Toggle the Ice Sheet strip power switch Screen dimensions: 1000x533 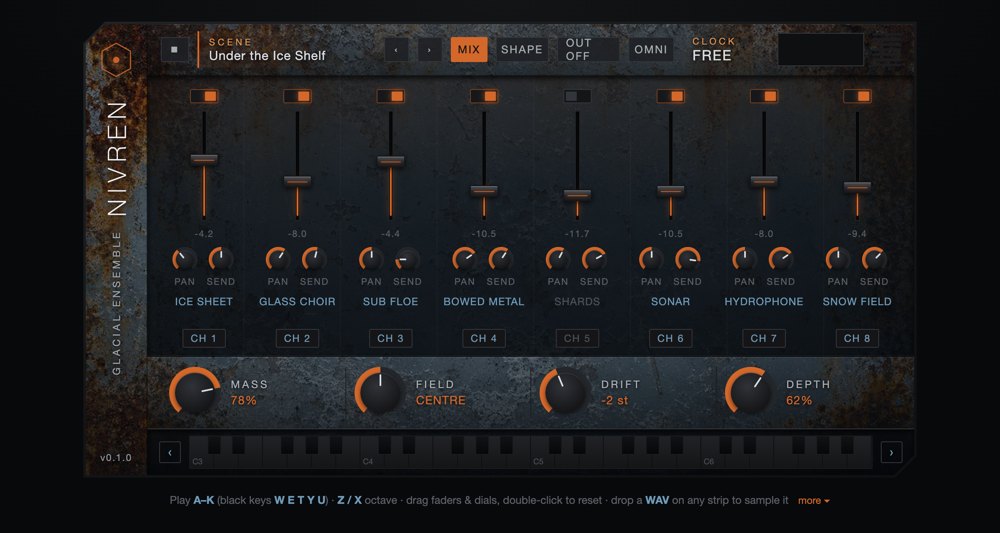pos(204,96)
